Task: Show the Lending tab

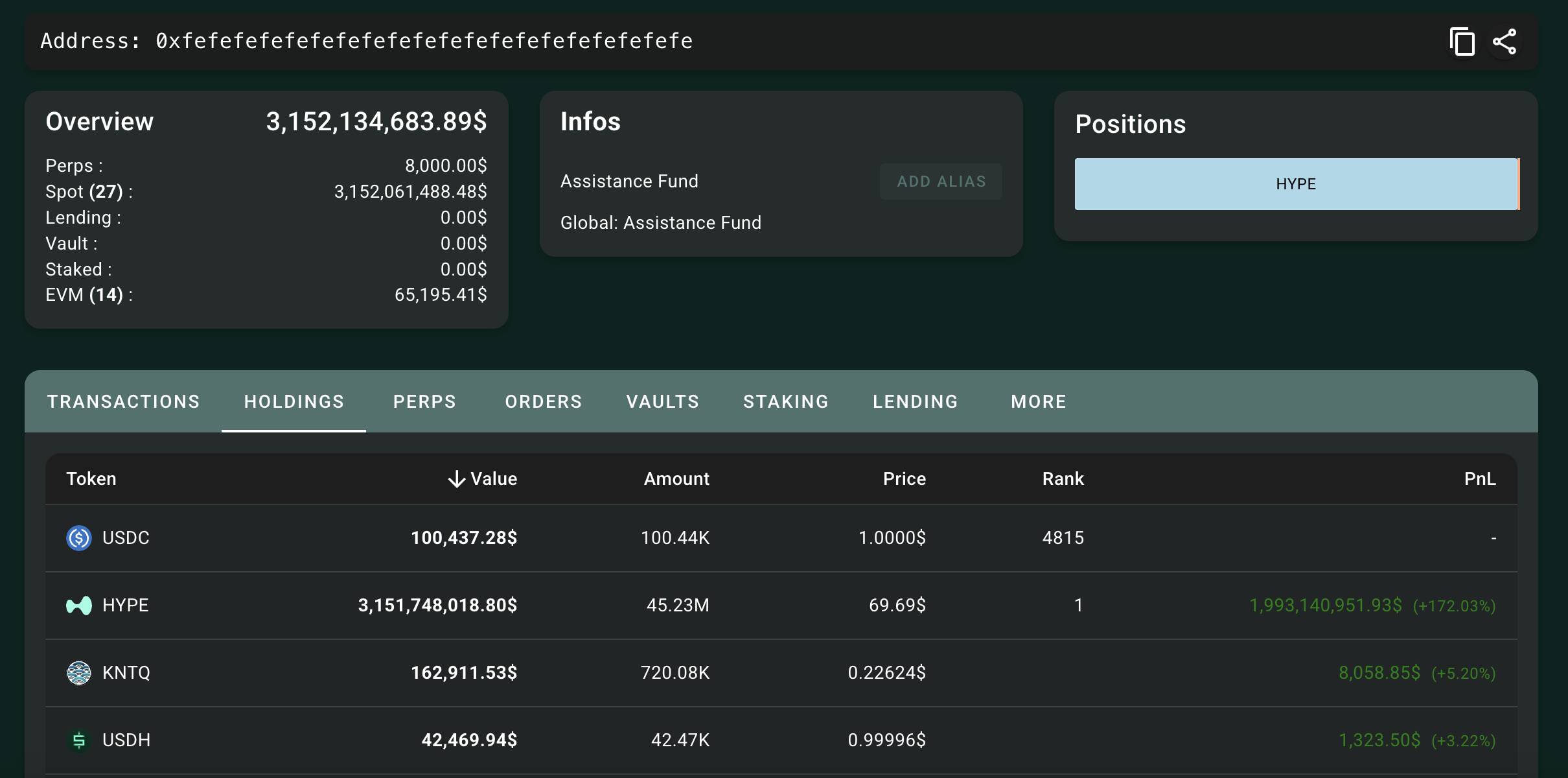Action: coord(916,402)
